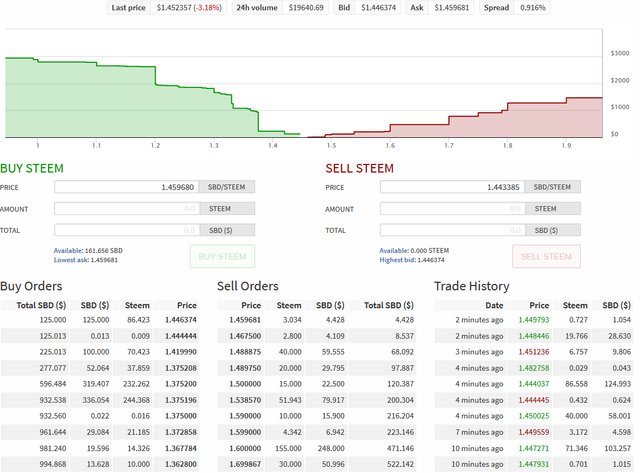Click the 248.000 SBD sell order cell

pyautogui.click(x=331, y=448)
